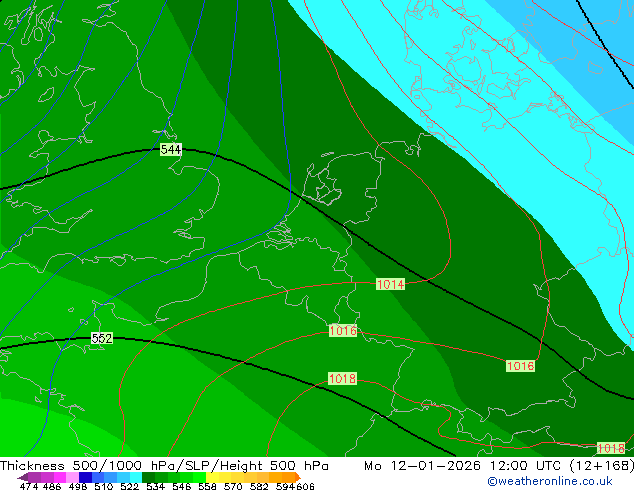Viewport: 634px width, 490px height.
Task: Click the 544 height contour label
Action: pos(171,150)
